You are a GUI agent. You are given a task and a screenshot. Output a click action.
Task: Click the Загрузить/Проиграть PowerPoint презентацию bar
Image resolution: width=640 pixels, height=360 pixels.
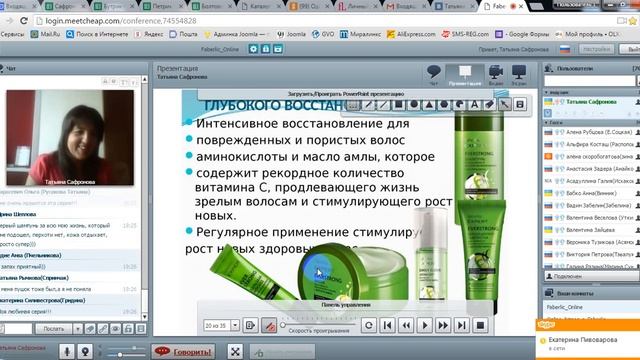[x=346, y=94]
